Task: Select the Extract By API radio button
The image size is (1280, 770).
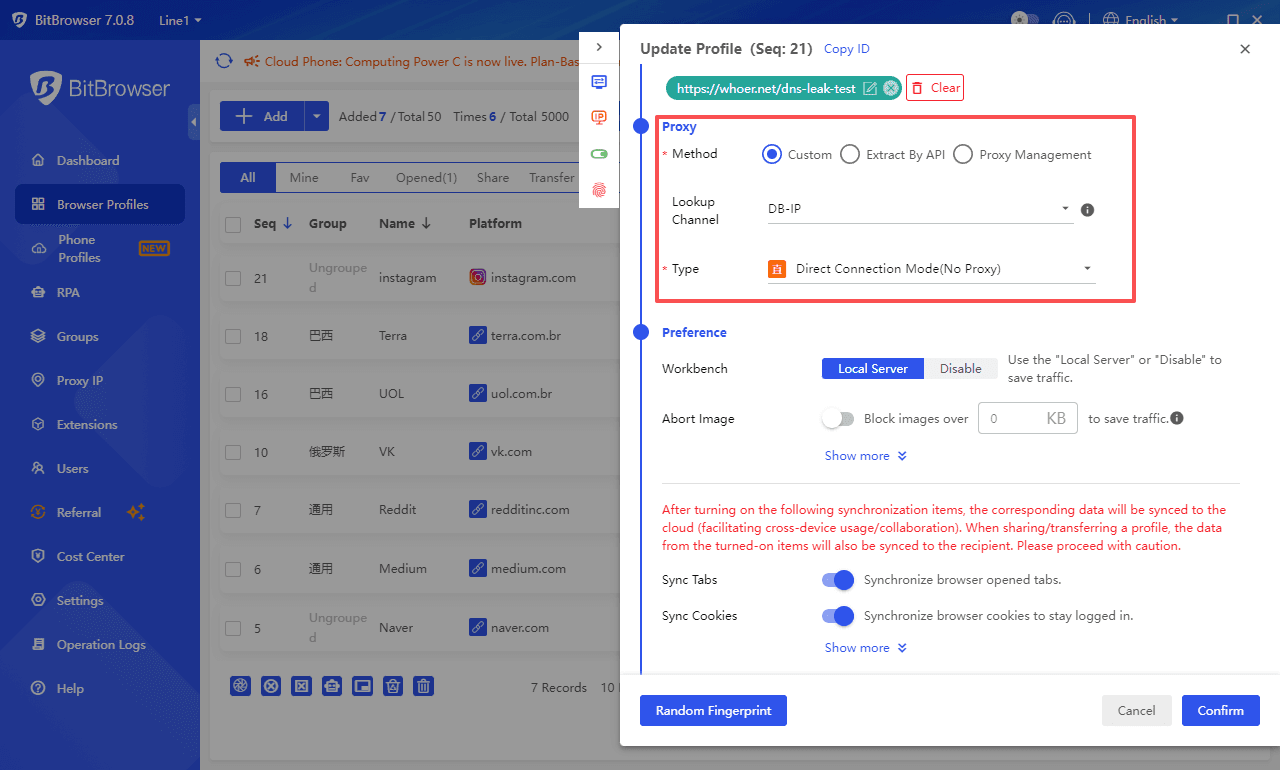Action: (850, 154)
